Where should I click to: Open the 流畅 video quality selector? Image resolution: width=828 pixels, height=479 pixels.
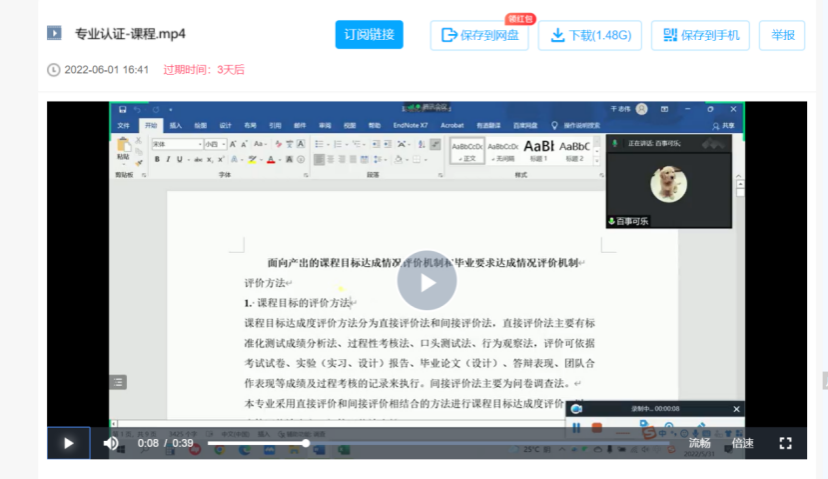[x=699, y=443]
